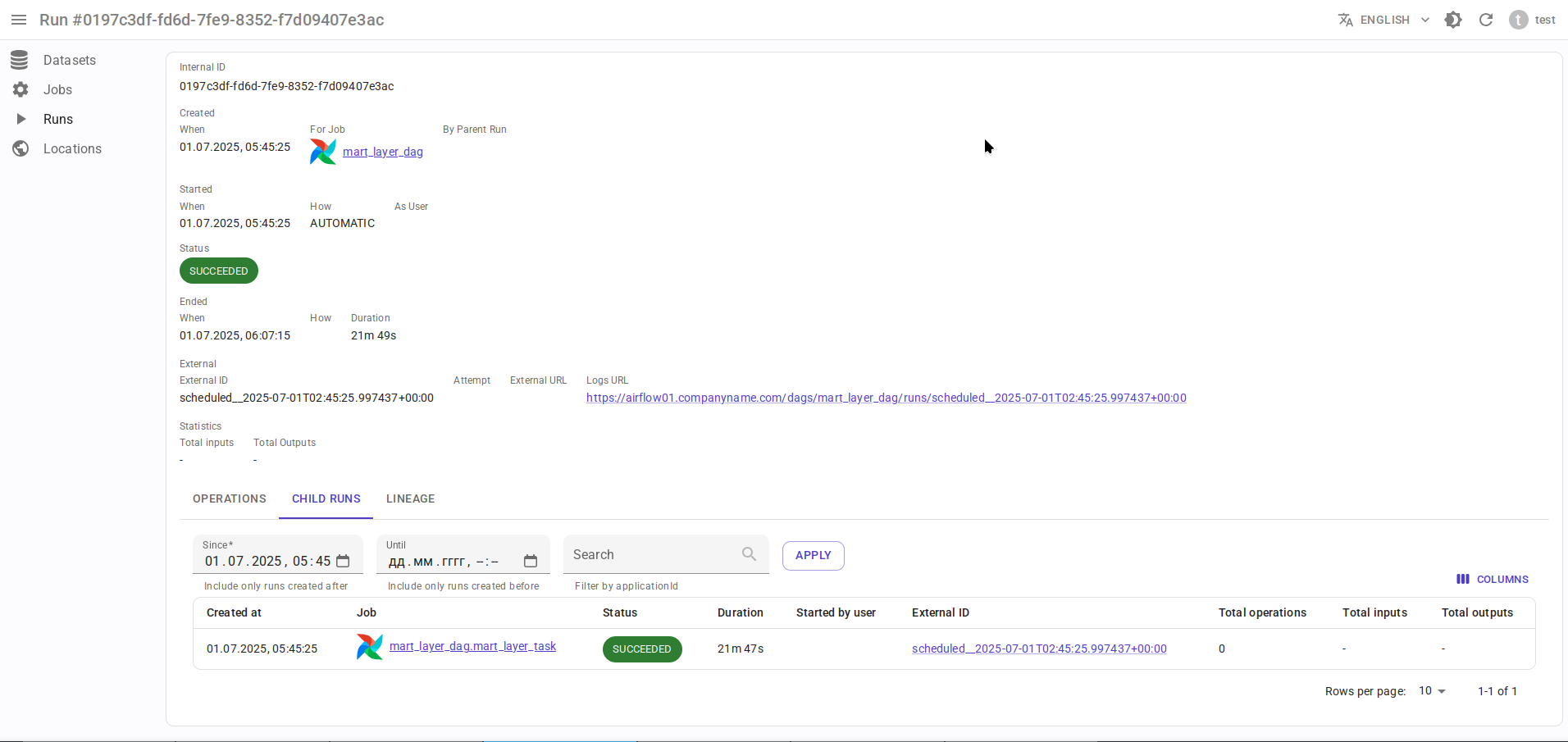Click the refresh icon in header
Image resolution: width=1568 pixels, height=742 pixels.
[x=1486, y=20]
